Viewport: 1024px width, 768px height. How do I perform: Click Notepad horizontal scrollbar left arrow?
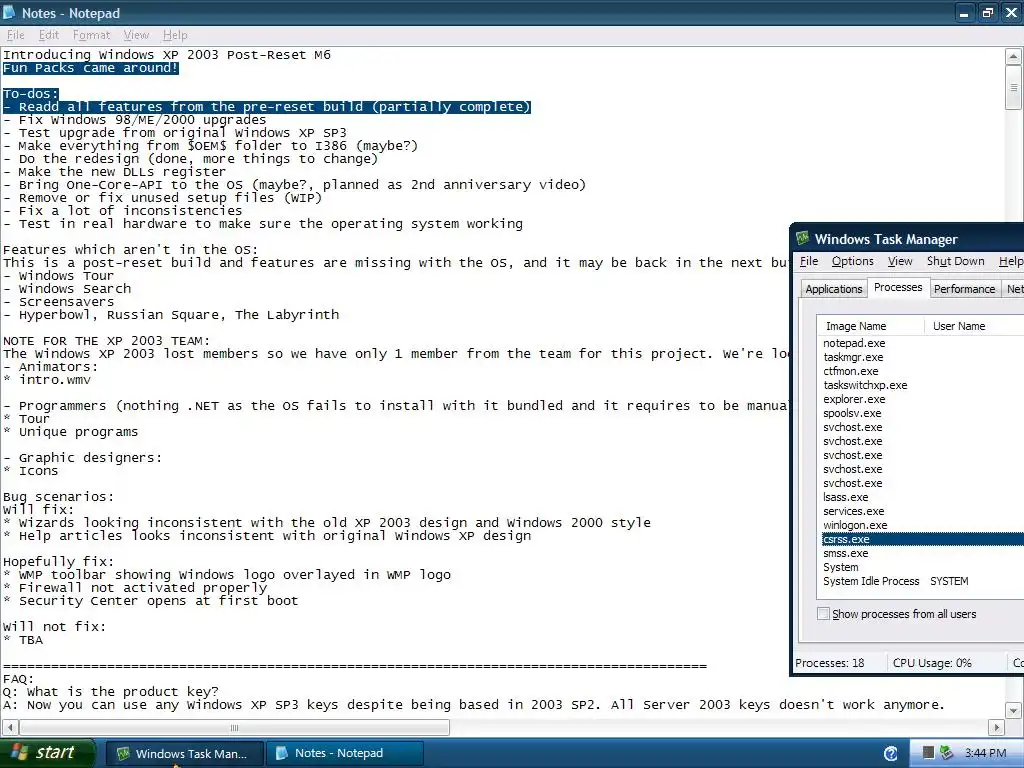tap(10, 727)
